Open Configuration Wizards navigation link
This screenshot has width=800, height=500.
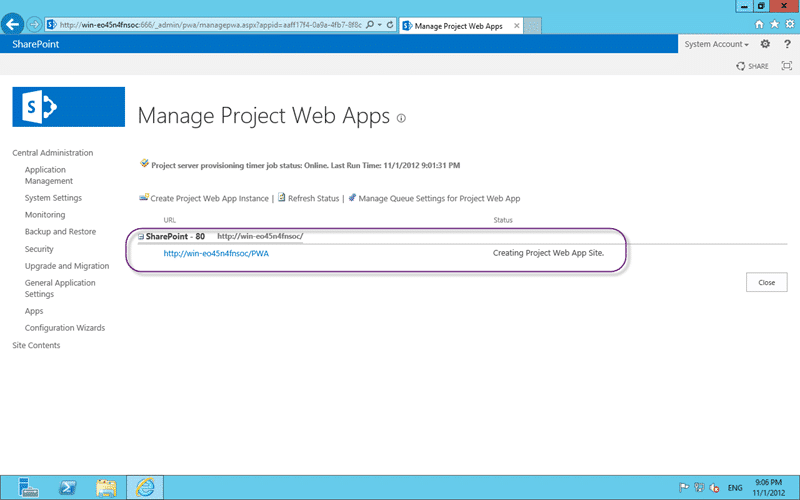point(65,328)
